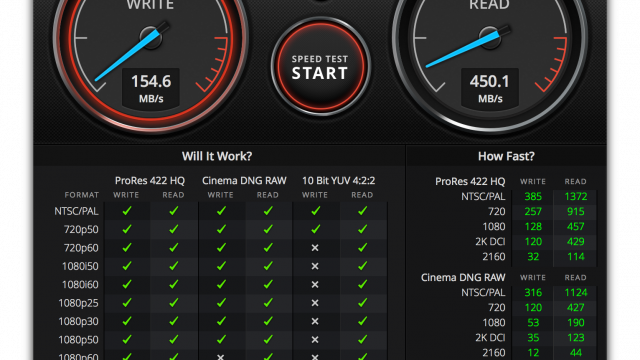The height and width of the screenshot is (360, 640).
Task: Click the ProRes 422 HQ column heading
Action: pos(150,180)
